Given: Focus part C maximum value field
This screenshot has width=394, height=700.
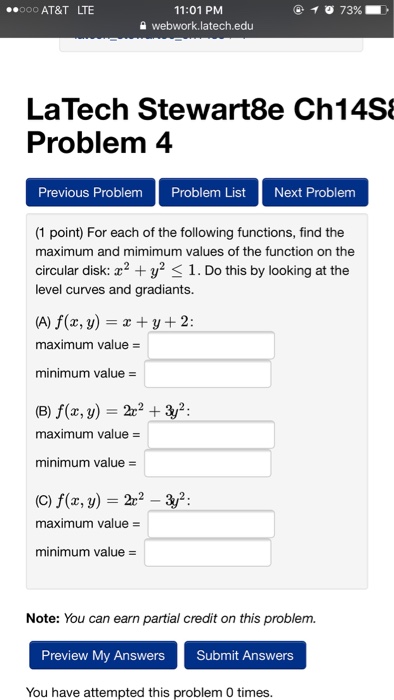Looking at the screenshot, I should point(211,524).
